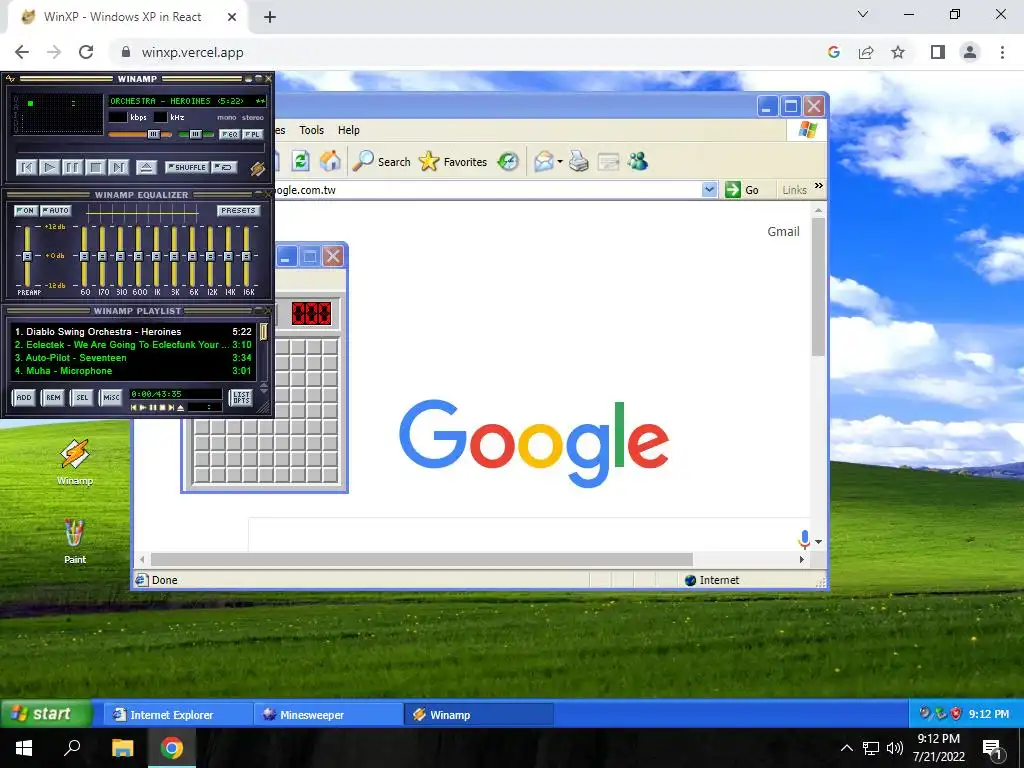Reload the page in Chrome
The height and width of the screenshot is (768, 1024).
[x=86, y=52]
